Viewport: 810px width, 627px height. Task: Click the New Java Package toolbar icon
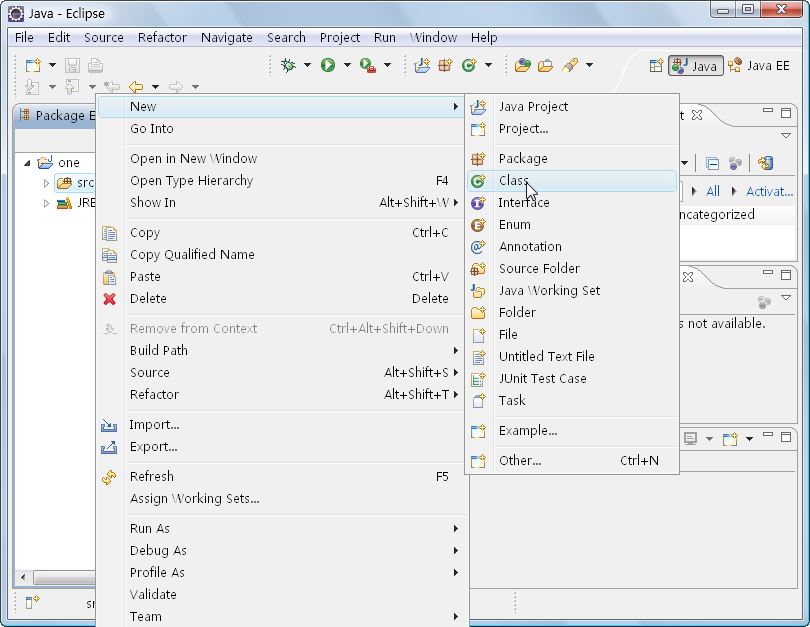[x=445, y=65]
